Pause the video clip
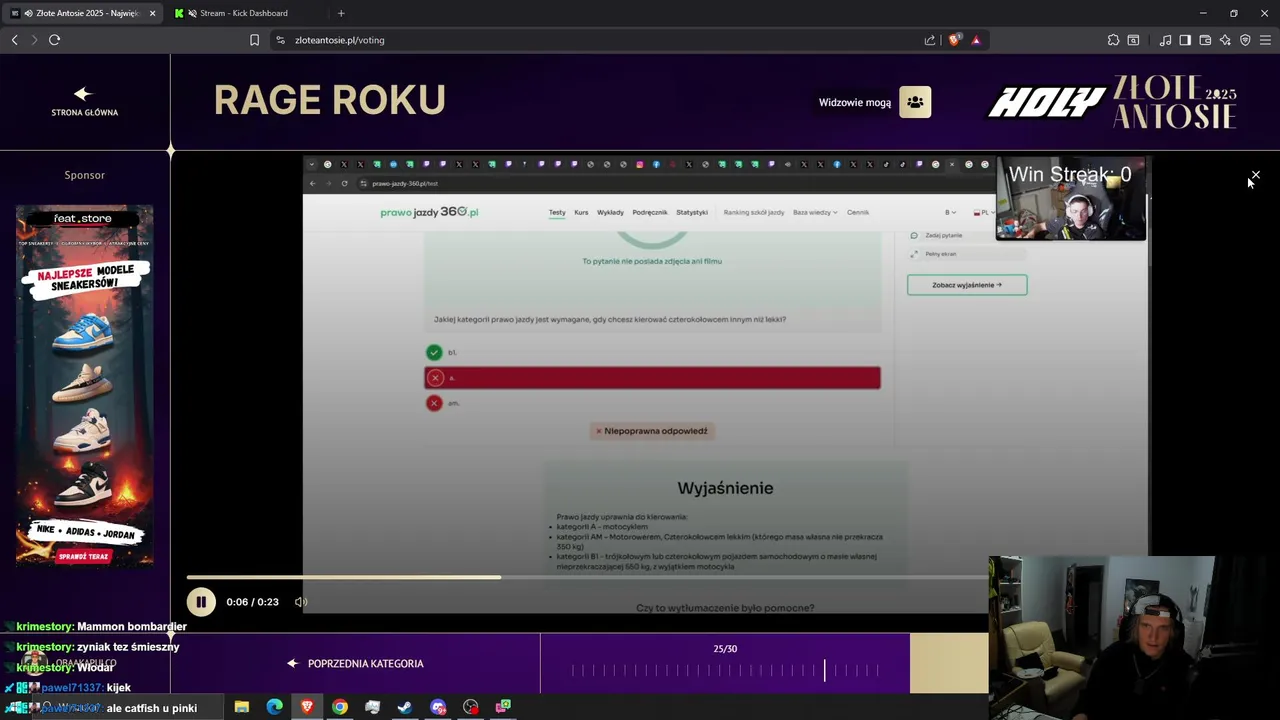The height and width of the screenshot is (720, 1280). (201, 602)
